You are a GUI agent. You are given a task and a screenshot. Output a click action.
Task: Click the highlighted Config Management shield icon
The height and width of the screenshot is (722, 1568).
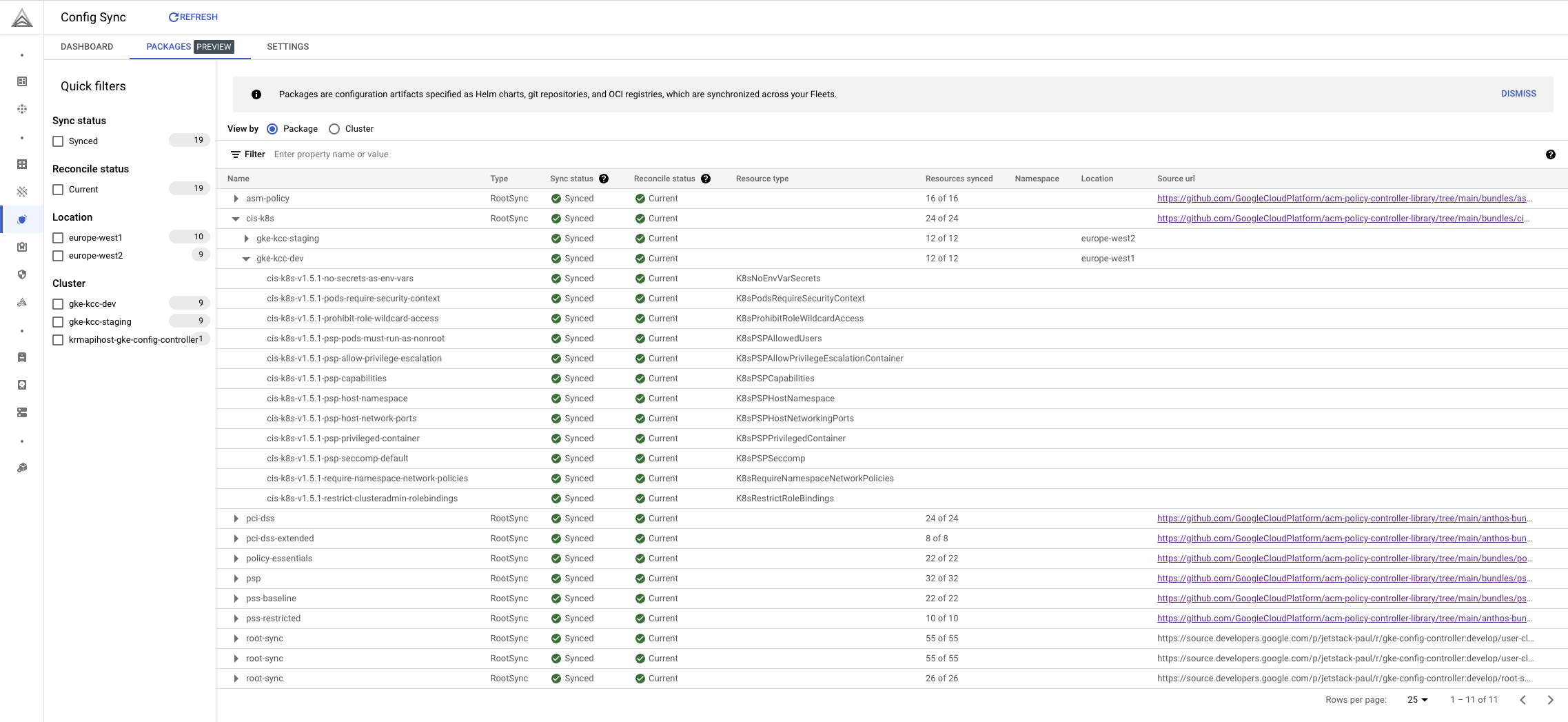coord(22,219)
